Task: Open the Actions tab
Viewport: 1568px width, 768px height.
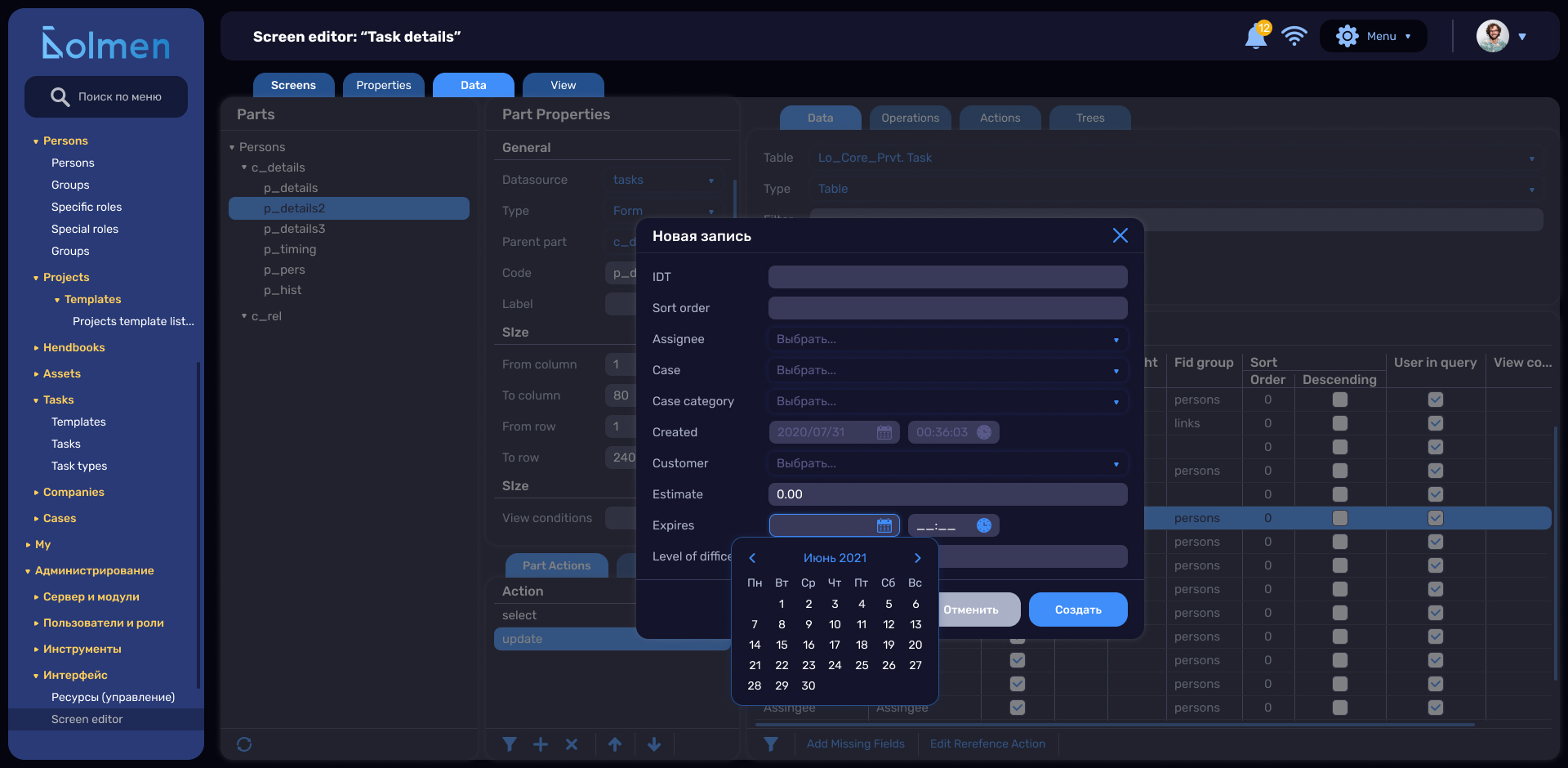Action: tap(1000, 118)
